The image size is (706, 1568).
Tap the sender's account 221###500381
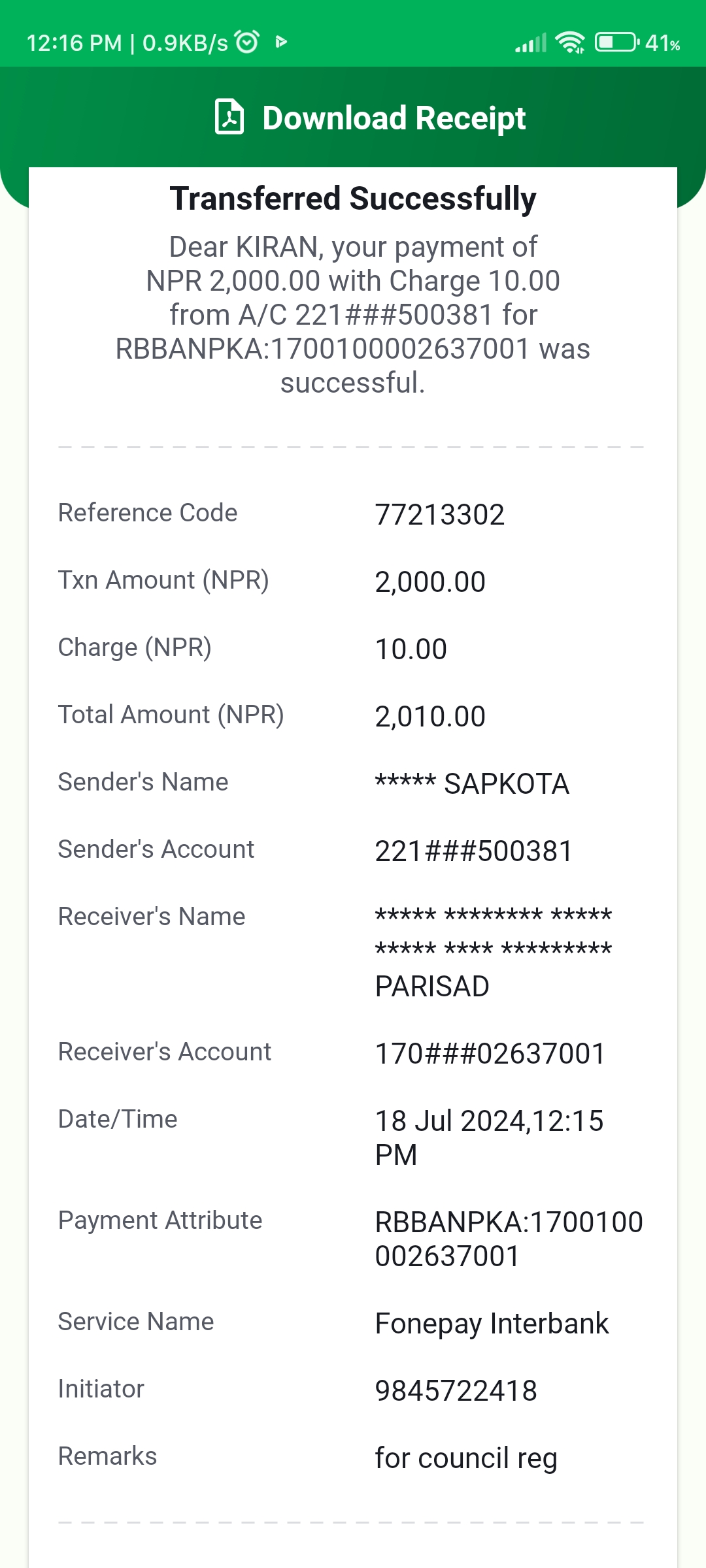tap(474, 851)
